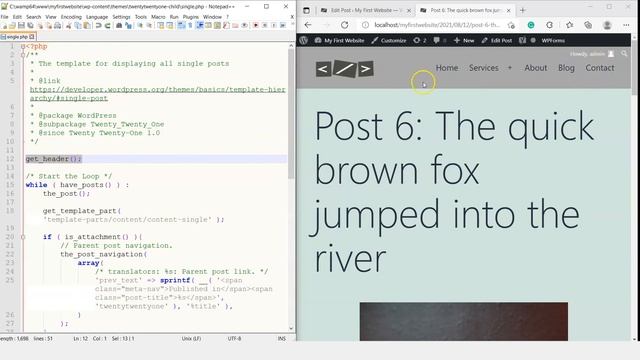
Task: Click the site search magnifier icon
Action: (x=624, y=53)
